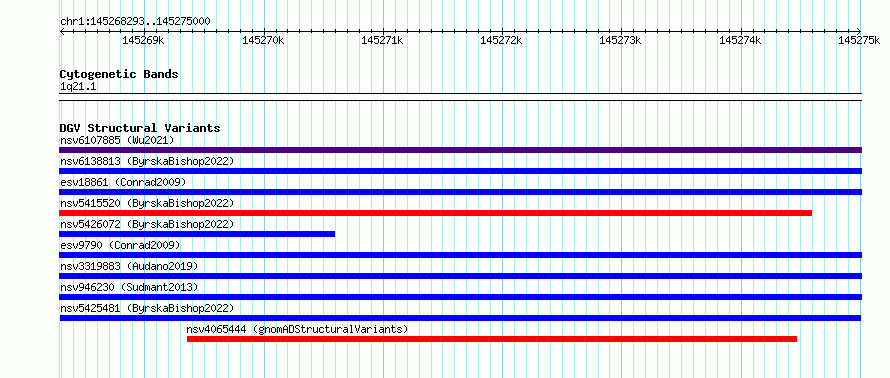Open the nsv6138813 (ByrskaBishop2022) label

point(147,161)
